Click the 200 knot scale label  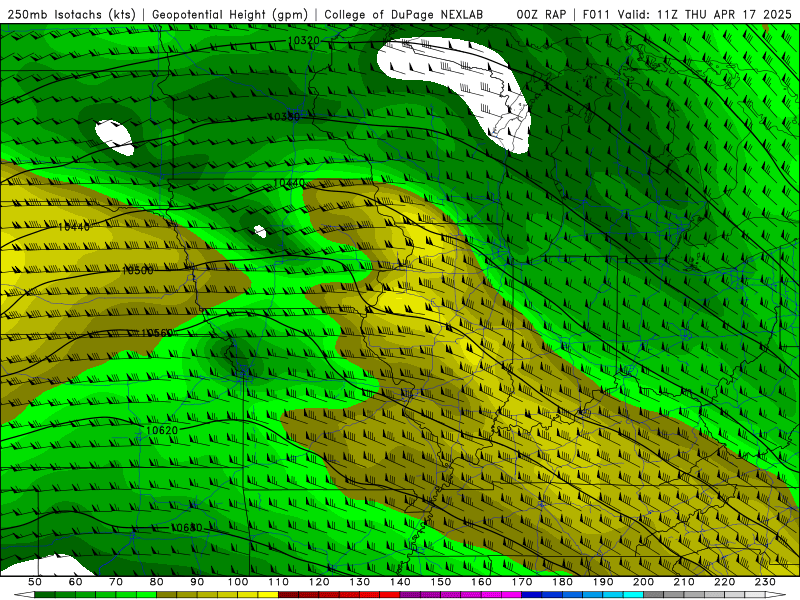644,582
